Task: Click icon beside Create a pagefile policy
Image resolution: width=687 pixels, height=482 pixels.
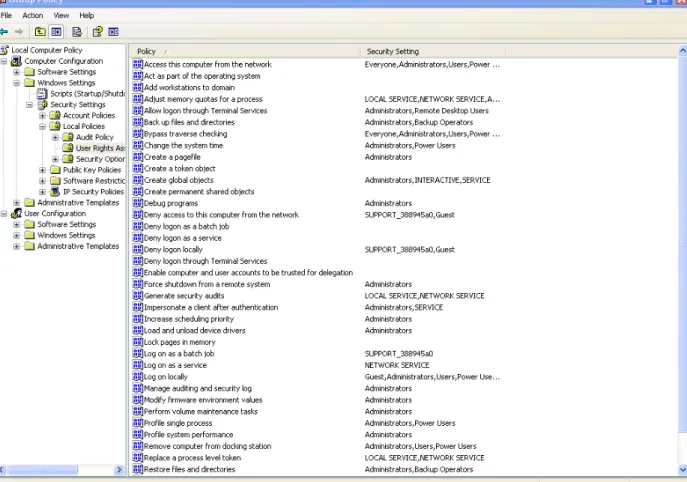Action: tap(138, 157)
